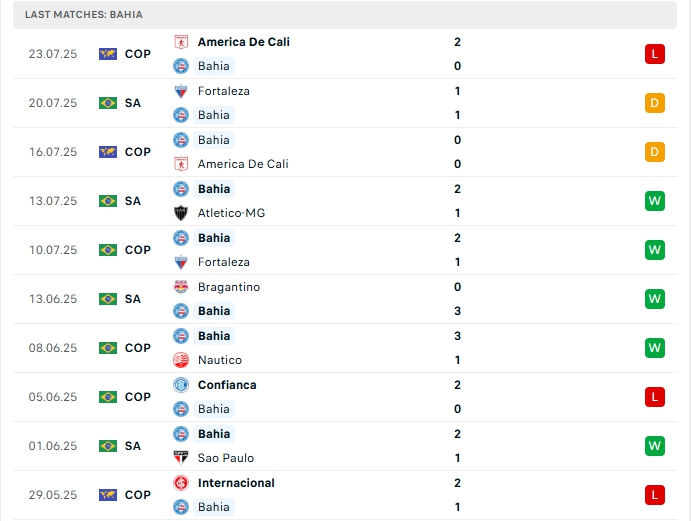Image resolution: width=691 pixels, height=521 pixels.
Task: Click the win badge for 13.06.25 match
Action: pyautogui.click(x=655, y=299)
